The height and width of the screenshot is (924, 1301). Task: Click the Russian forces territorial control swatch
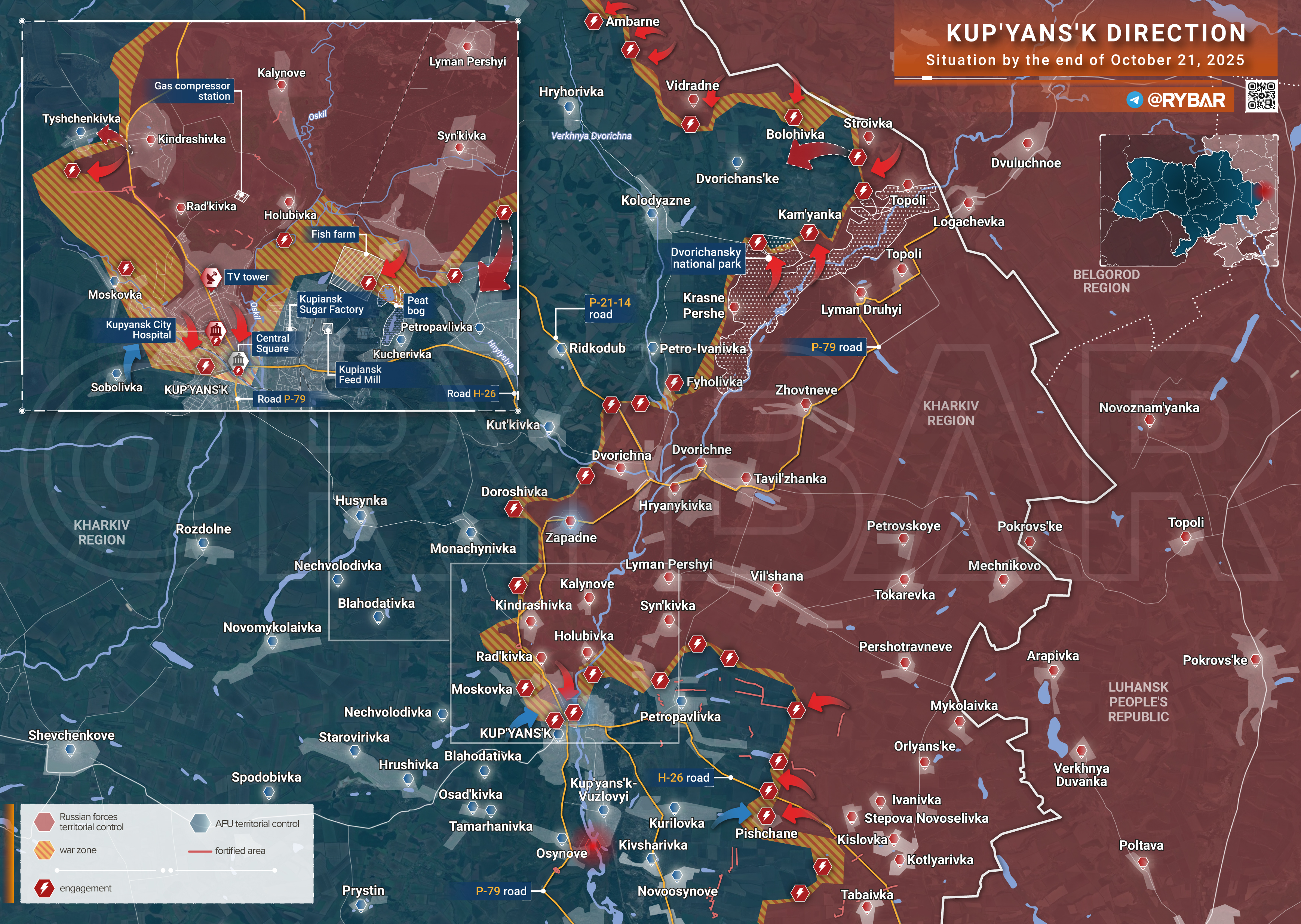pos(44,822)
